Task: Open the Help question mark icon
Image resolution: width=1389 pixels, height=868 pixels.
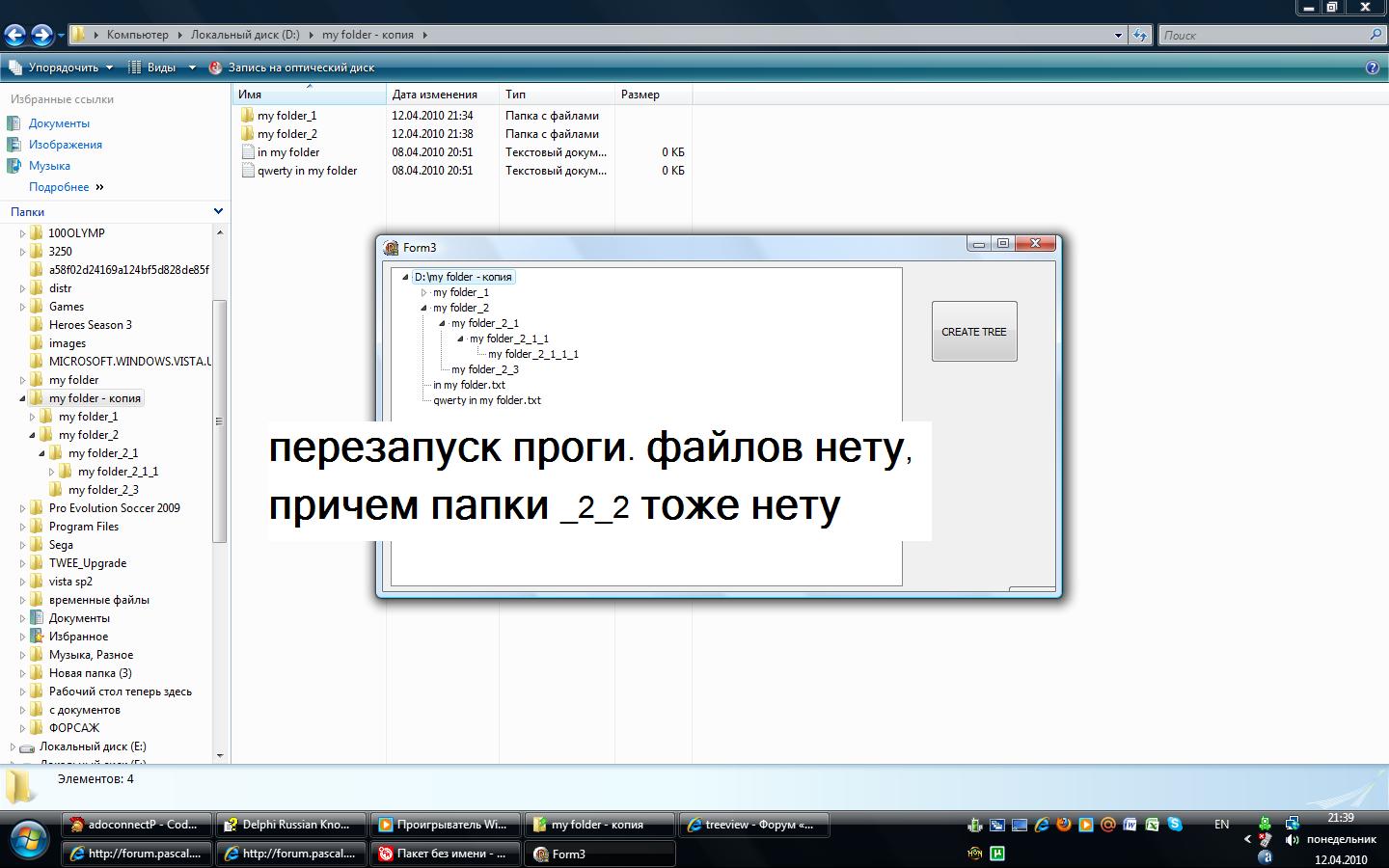Action: tap(1373, 68)
